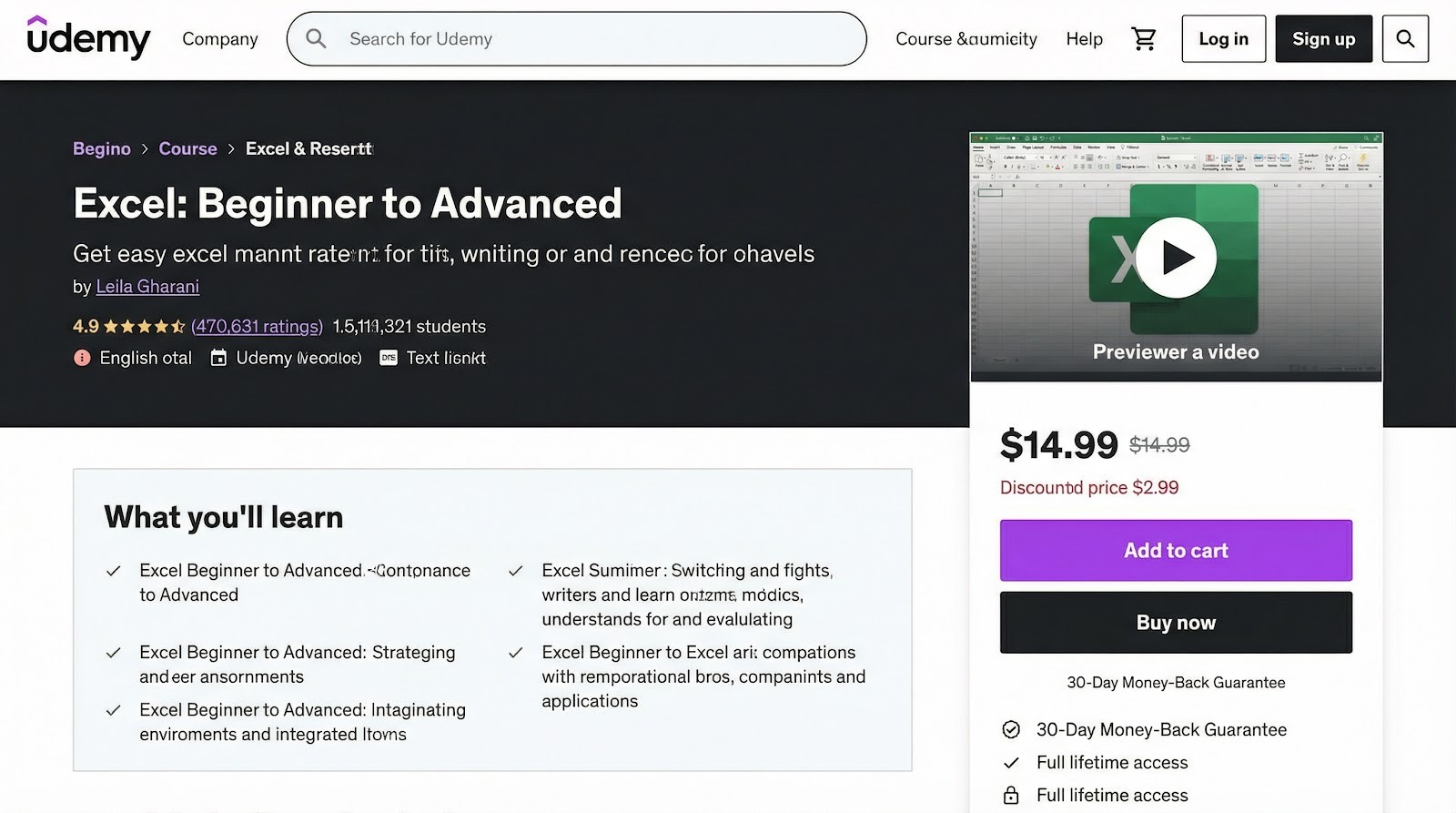The image size is (1456, 813).
Task: Click the magnifier icon inside search bar
Action: tap(316, 38)
